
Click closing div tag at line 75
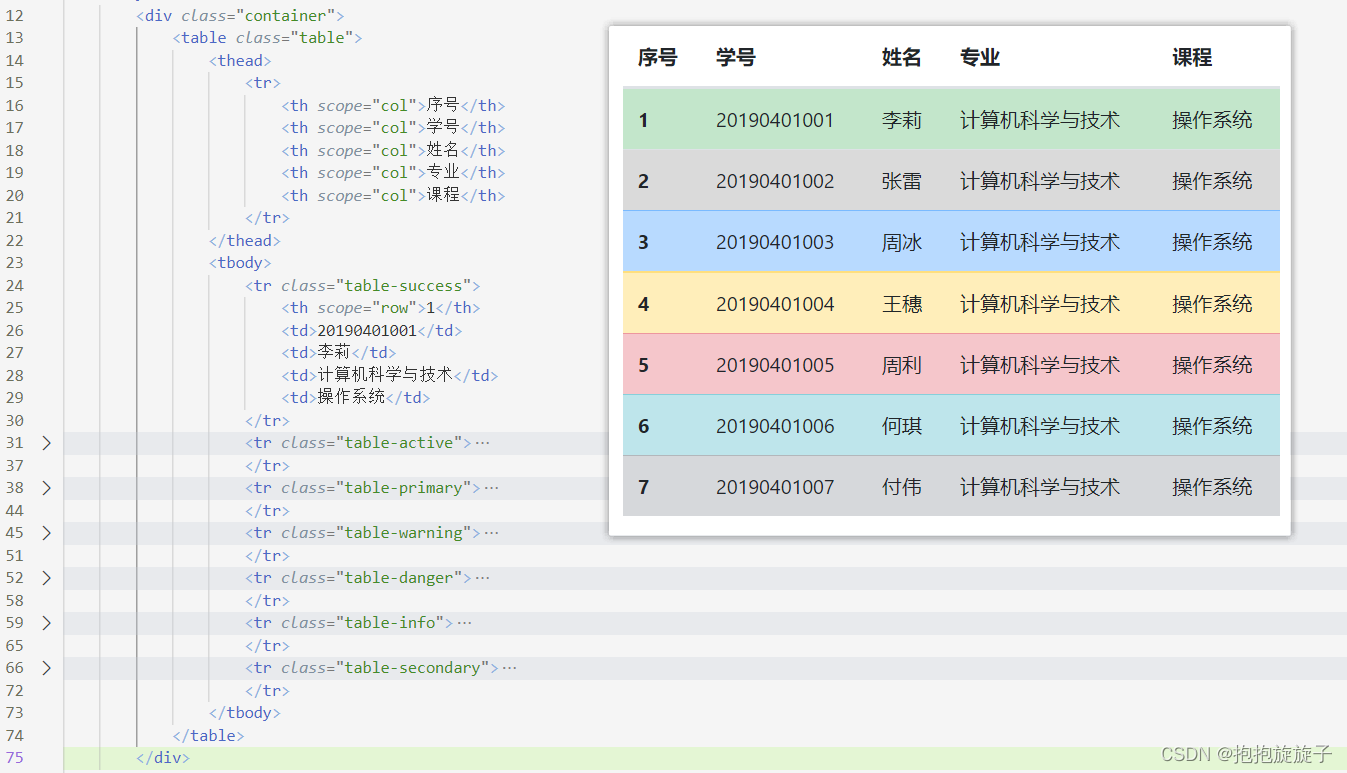pos(163,758)
